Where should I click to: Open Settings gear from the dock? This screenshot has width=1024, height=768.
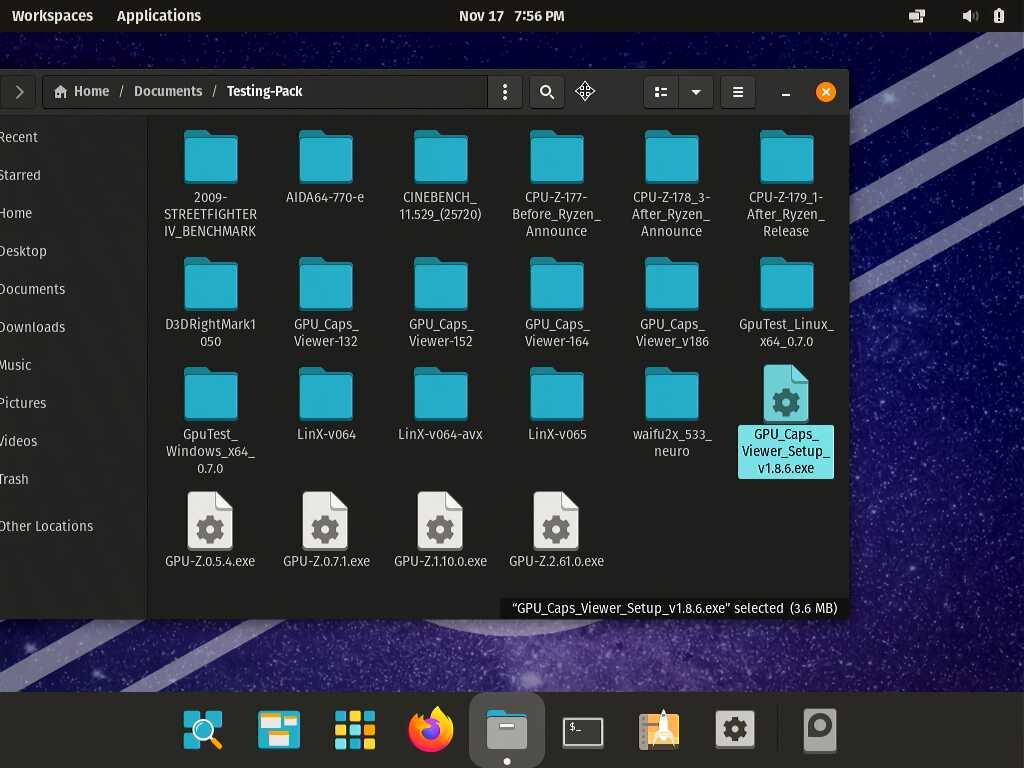[x=735, y=729]
